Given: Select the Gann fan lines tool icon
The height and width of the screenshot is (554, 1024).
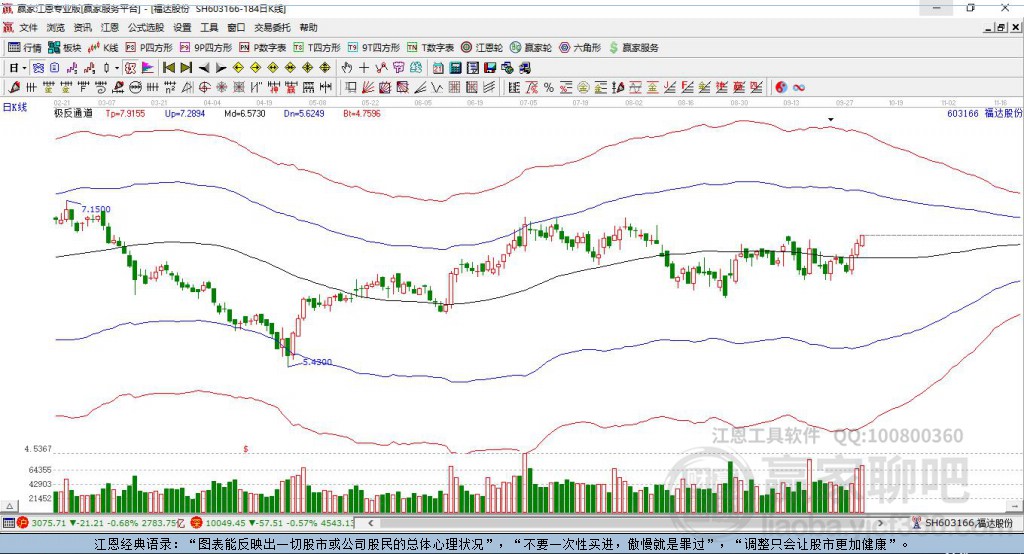Looking at the screenshot, I should (x=368, y=88).
